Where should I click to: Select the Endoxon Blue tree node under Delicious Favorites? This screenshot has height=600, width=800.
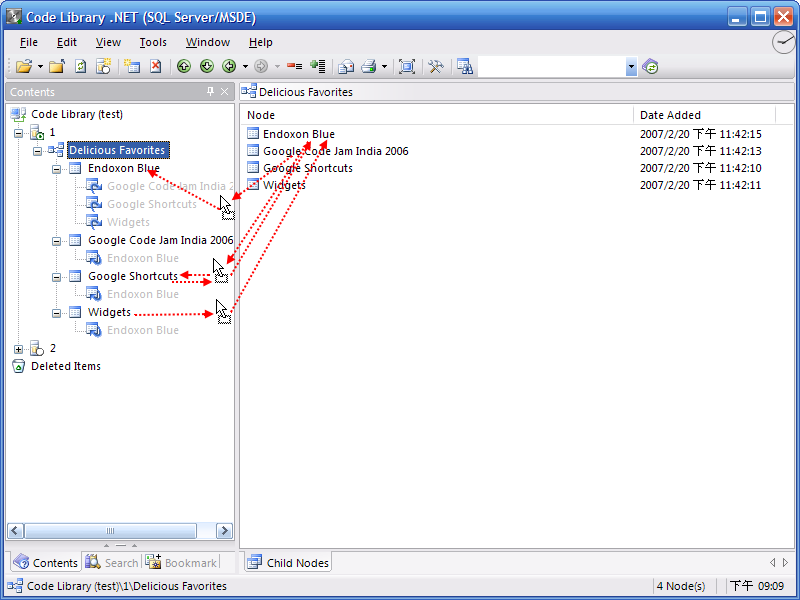pyautogui.click(x=124, y=168)
